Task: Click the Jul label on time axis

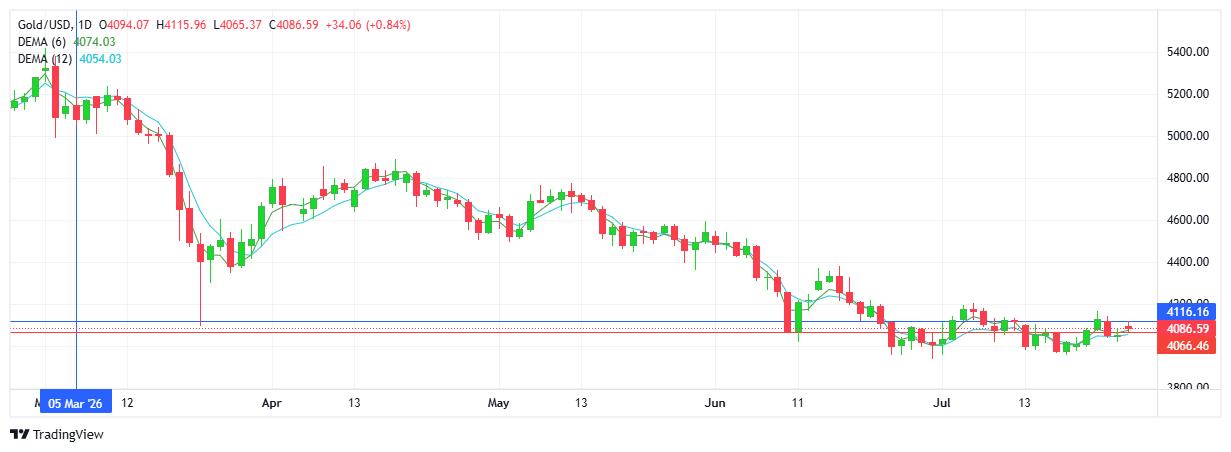Action: (x=940, y=403)
